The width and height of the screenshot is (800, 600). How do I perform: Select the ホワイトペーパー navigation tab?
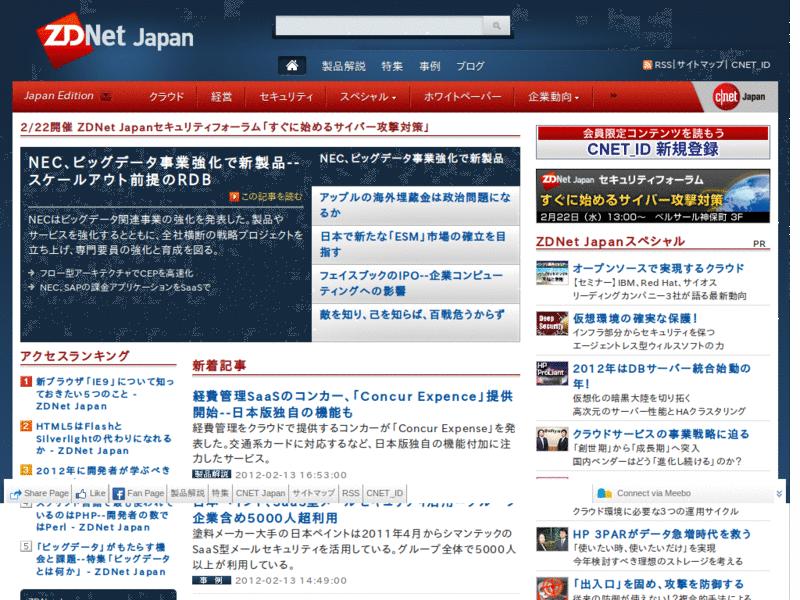(462, 96)
